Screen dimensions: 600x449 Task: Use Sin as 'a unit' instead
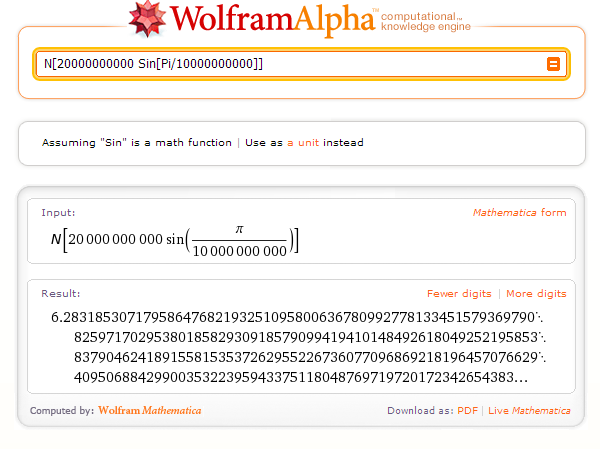(303, 143)
